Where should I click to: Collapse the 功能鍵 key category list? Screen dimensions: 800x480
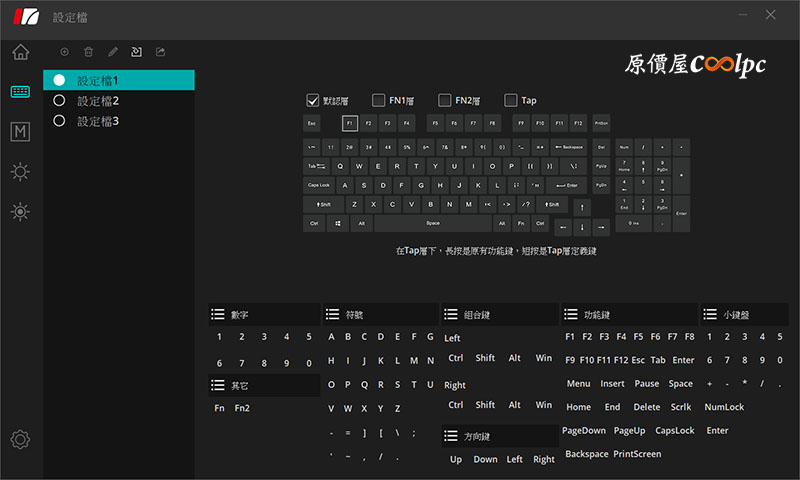[570, 314]
